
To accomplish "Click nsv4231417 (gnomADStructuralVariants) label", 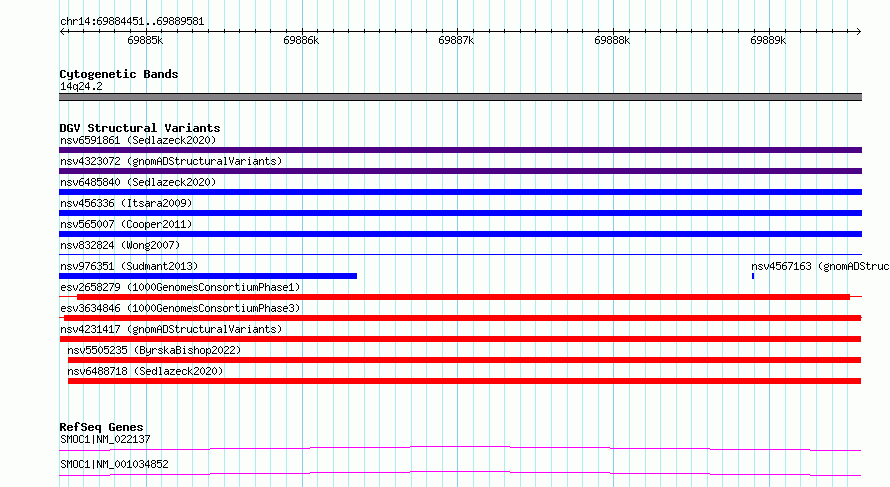I will [x=171, y=329].
